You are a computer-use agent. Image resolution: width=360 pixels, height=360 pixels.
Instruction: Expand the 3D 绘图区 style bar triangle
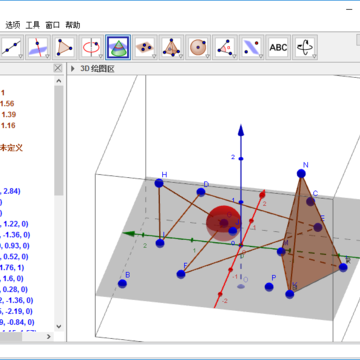[x=73, y=69]
